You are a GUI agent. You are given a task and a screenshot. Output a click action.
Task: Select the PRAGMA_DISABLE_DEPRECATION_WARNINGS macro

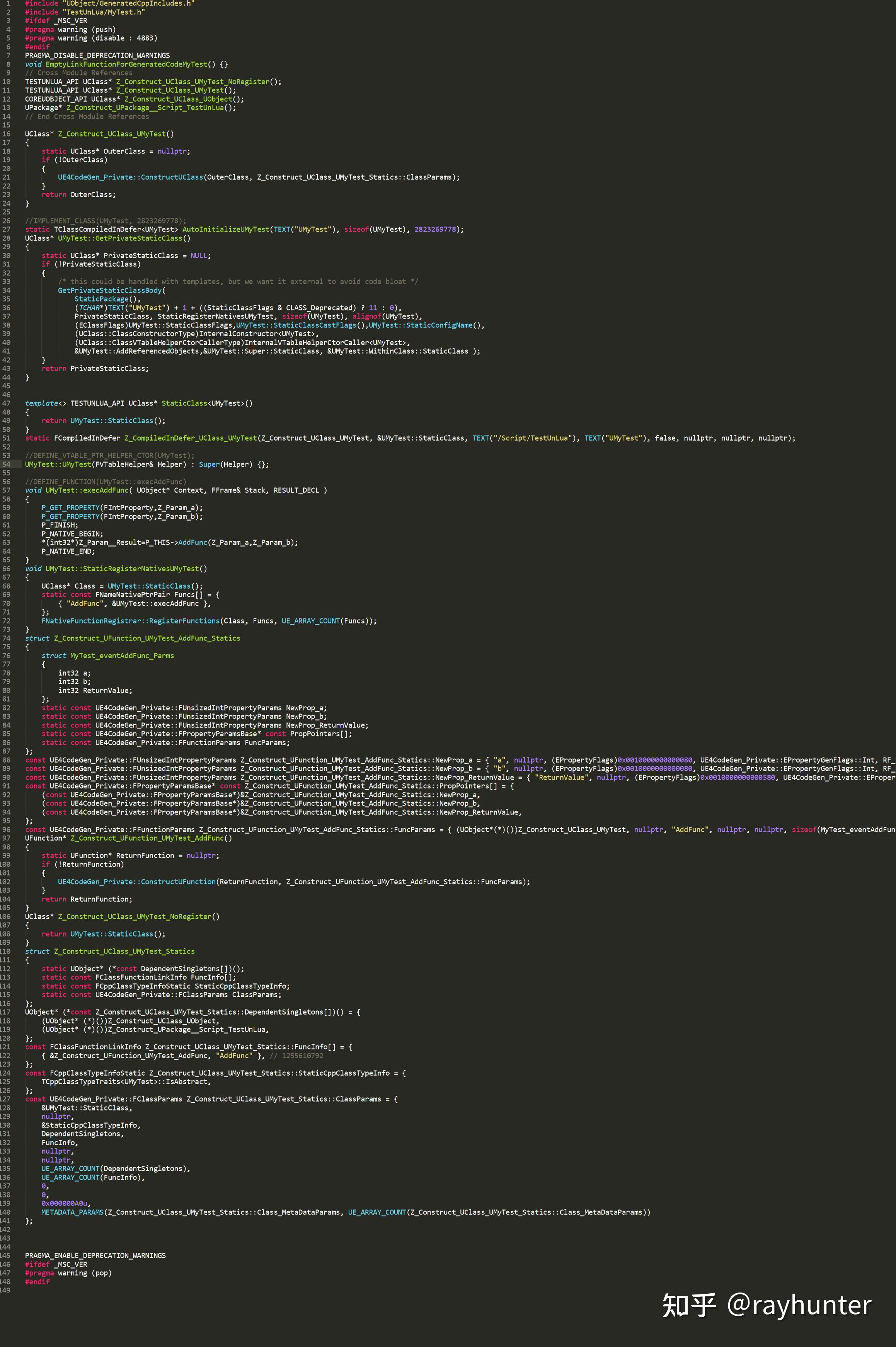(x=97, y=55)
